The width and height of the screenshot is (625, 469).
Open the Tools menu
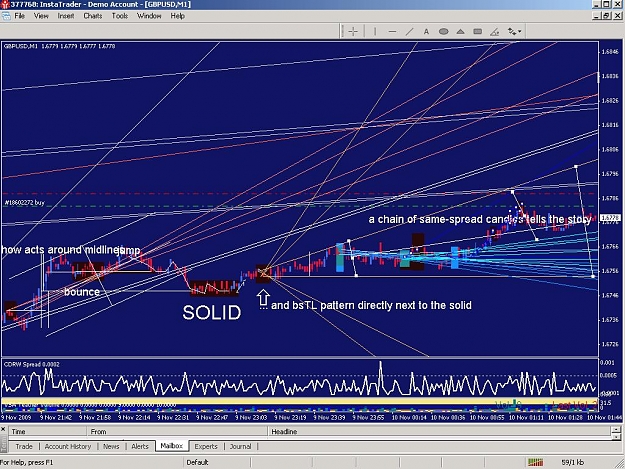[120, 16]
